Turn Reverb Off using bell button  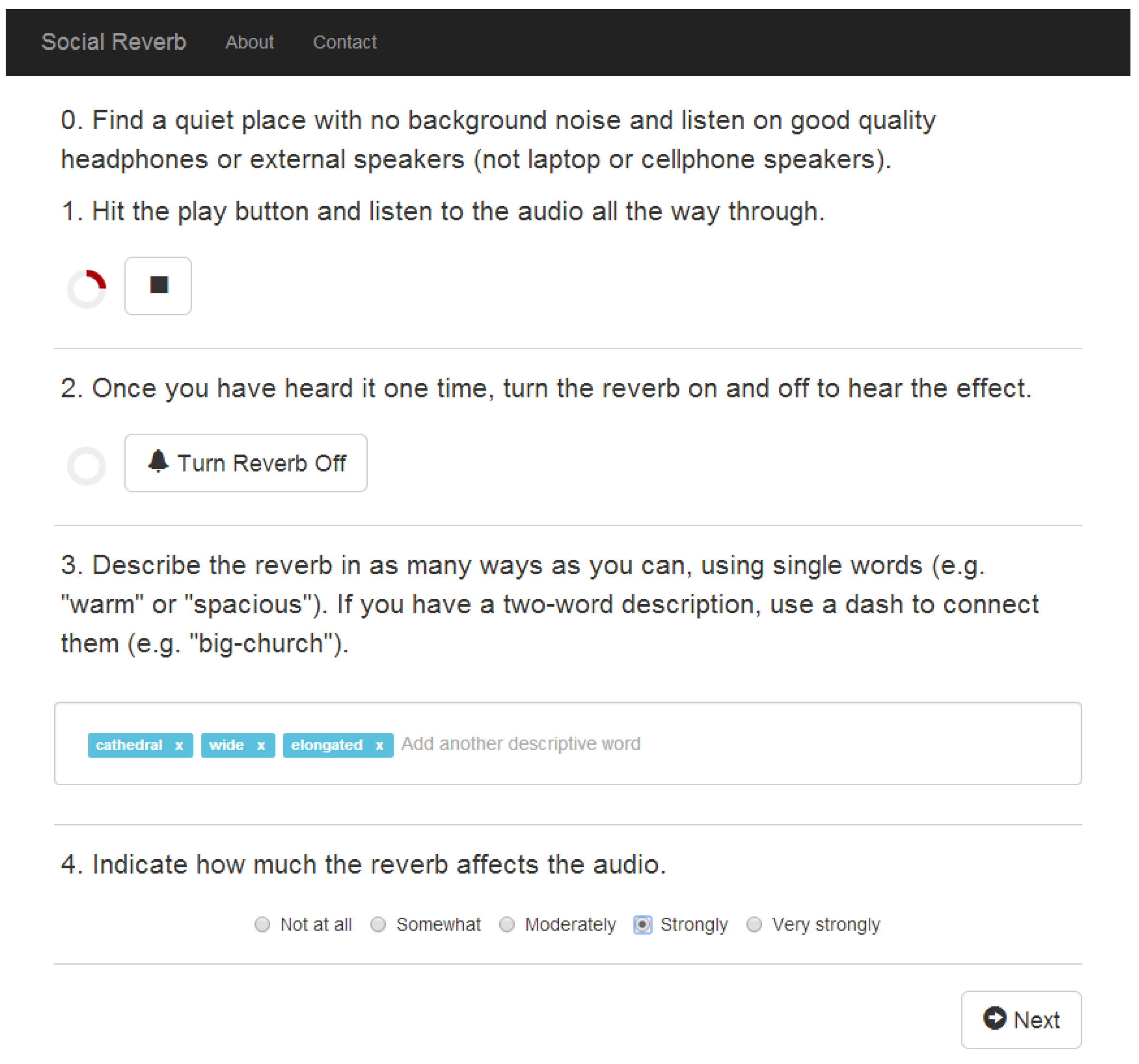[246, 462]
